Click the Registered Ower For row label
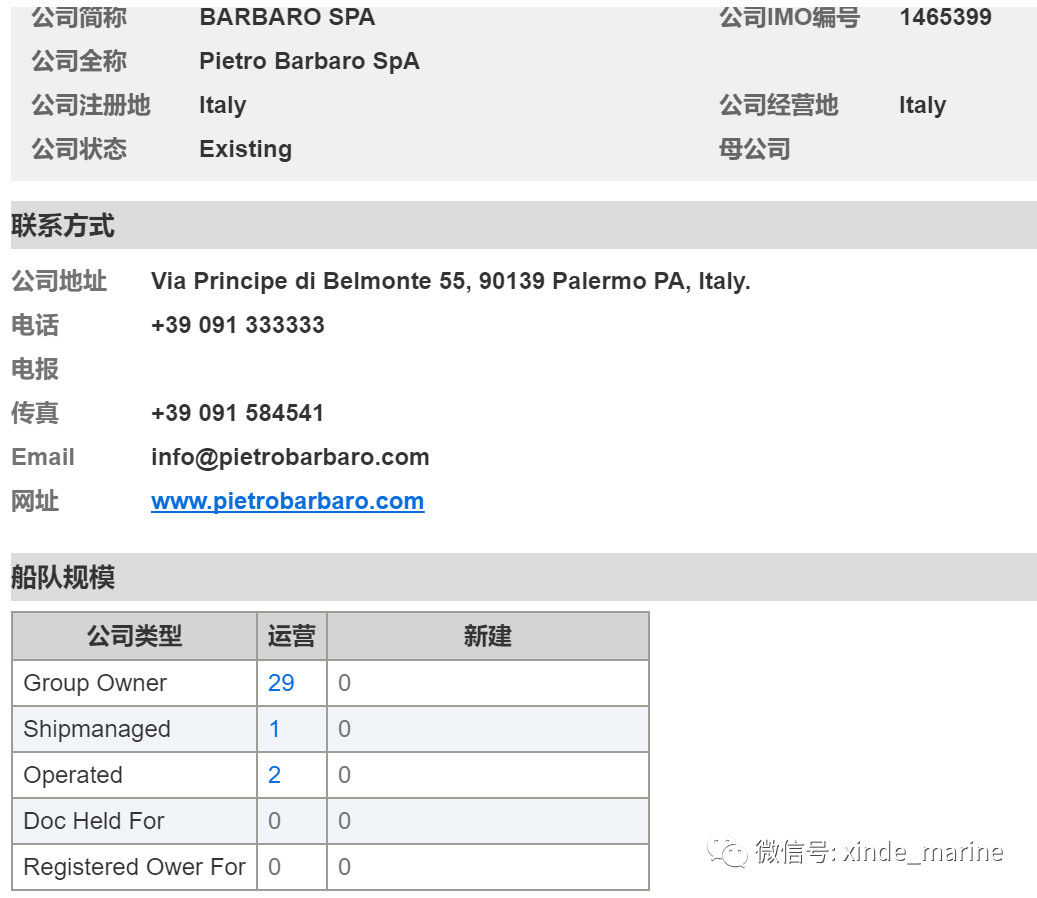Viewport: 1037px width, 898px height. click(x=134, y=866)
